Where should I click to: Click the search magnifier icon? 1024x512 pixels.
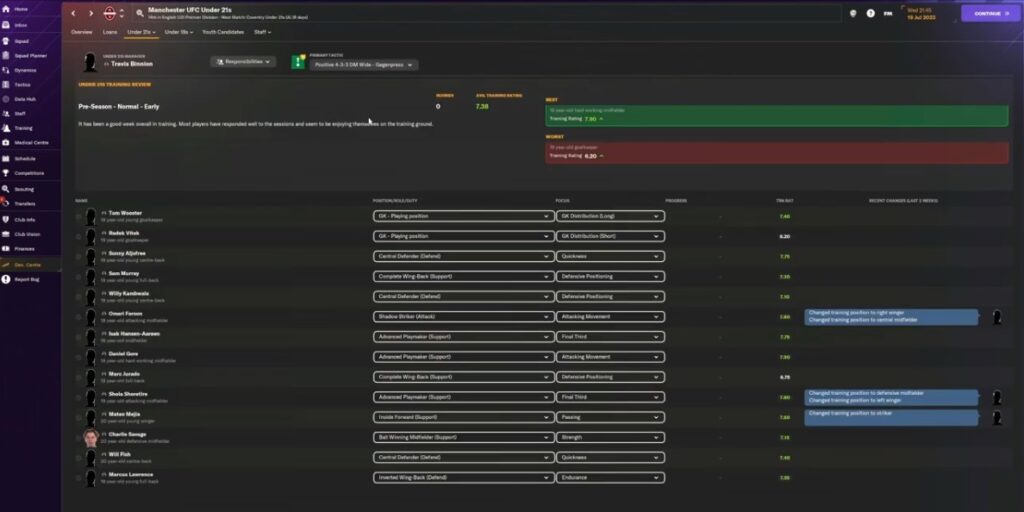click(x=140, y=13)
